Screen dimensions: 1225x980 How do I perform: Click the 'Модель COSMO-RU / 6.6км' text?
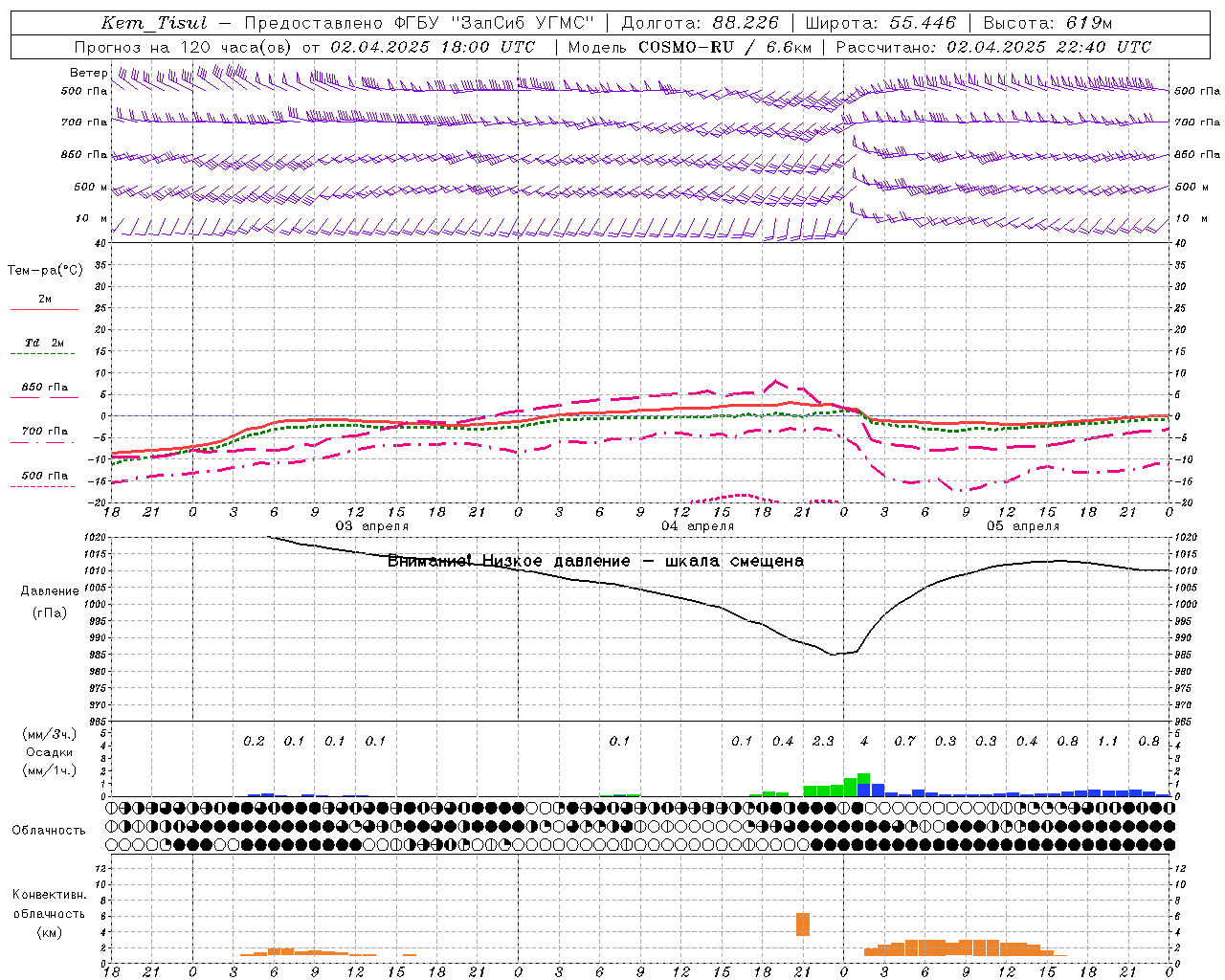pyautogui.click(x=690, y=47)
